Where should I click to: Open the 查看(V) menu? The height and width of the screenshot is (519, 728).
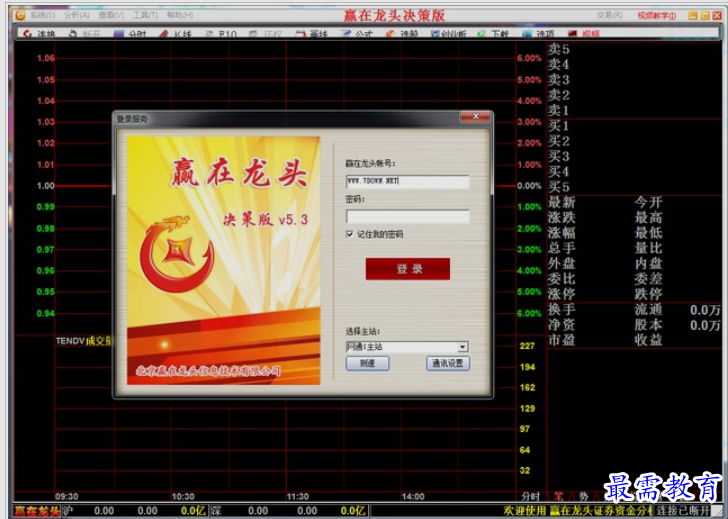[x=111, y=15]
